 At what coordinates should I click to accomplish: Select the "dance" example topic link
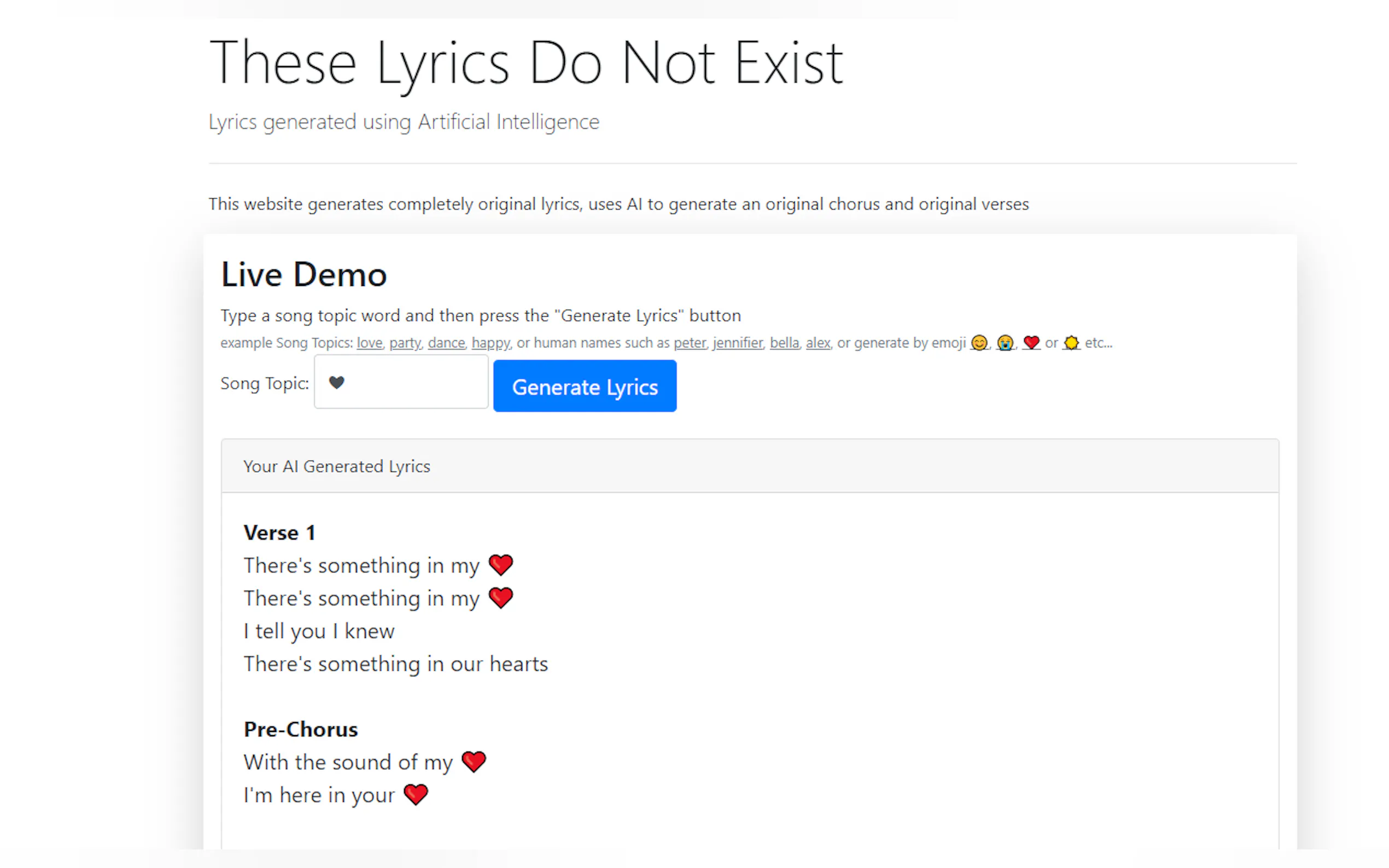446,343
